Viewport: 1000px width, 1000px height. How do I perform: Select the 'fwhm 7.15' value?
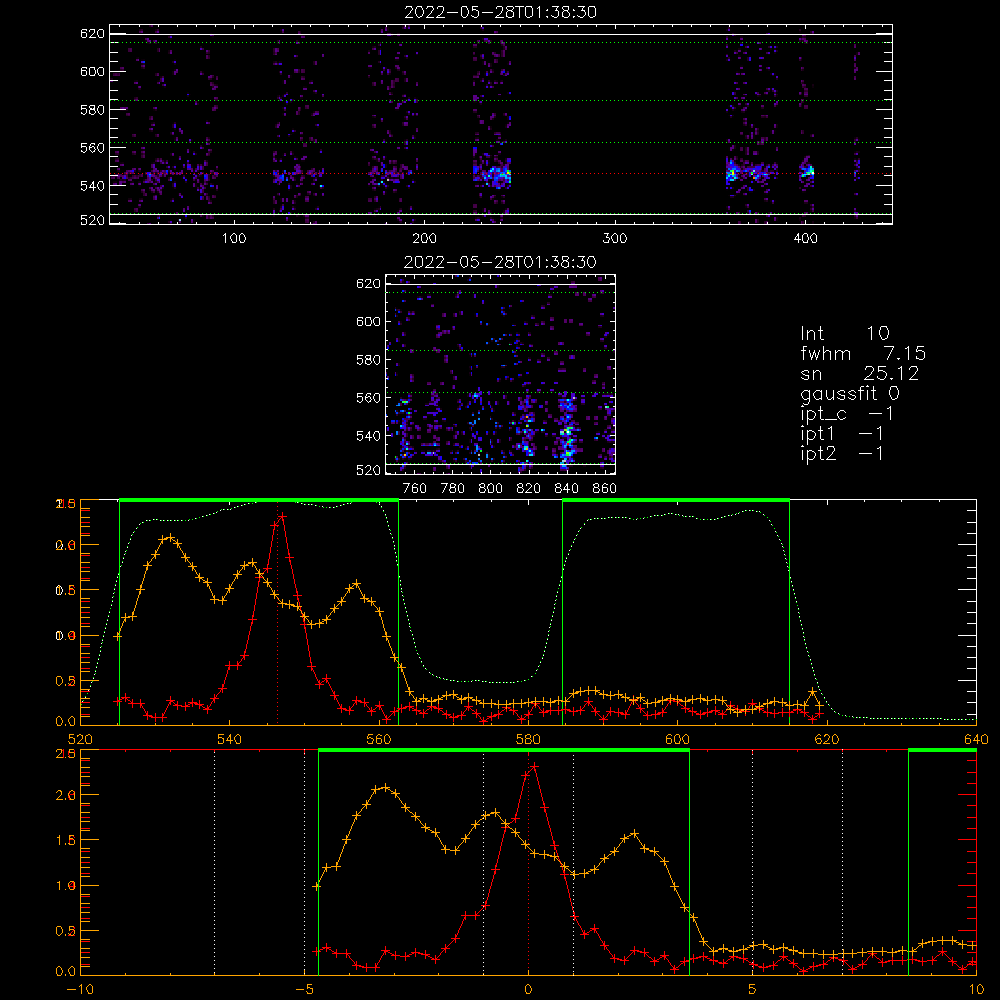tap(863, 353)
